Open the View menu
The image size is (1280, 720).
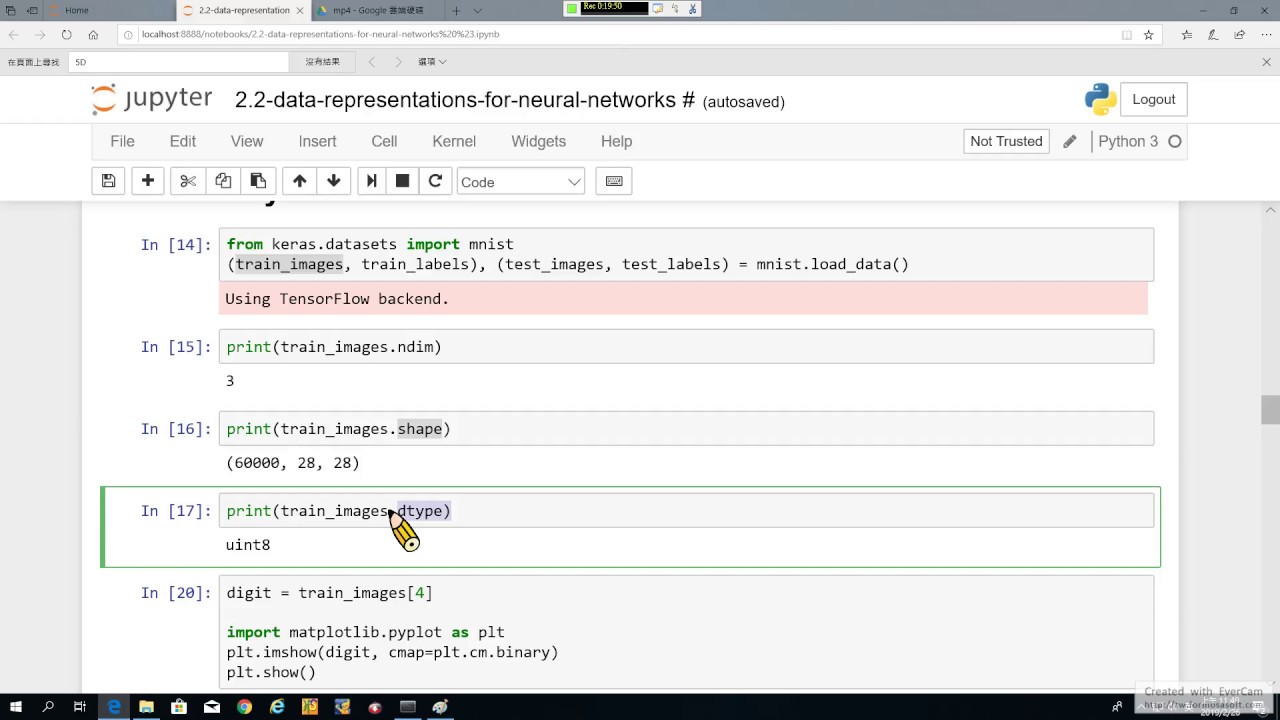pos(247,141)
